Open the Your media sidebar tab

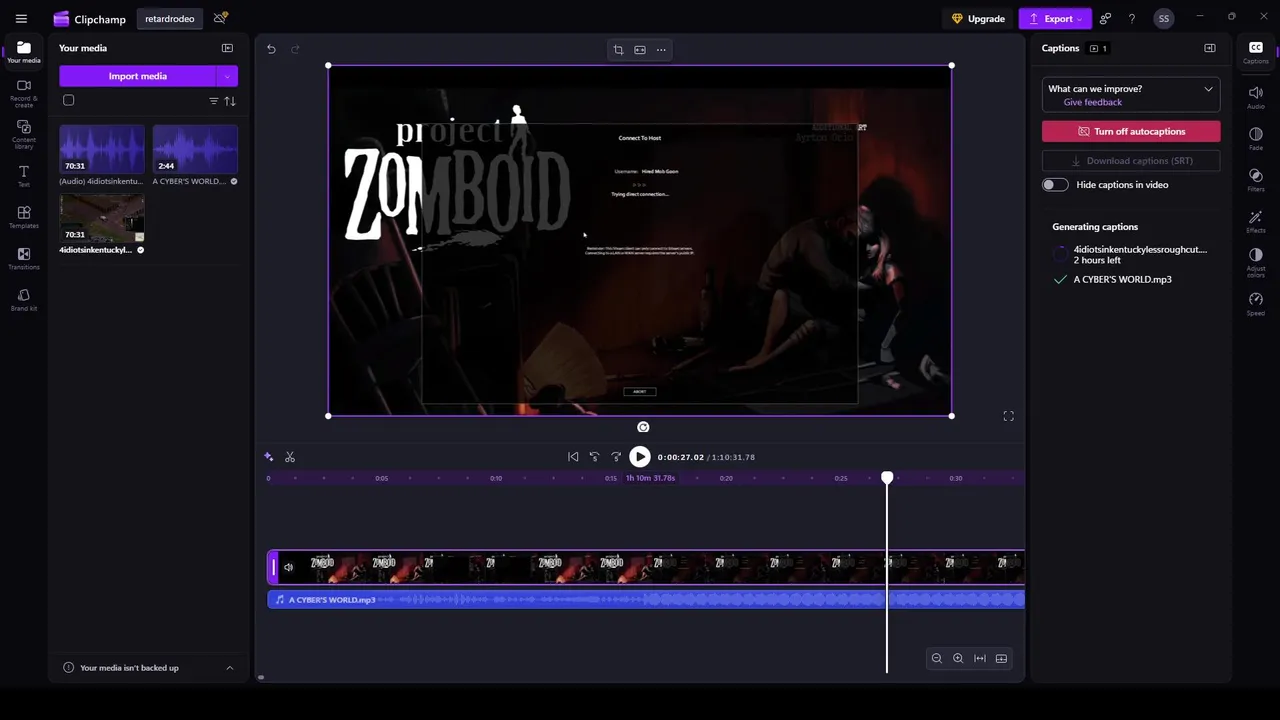tap(24, 52)
